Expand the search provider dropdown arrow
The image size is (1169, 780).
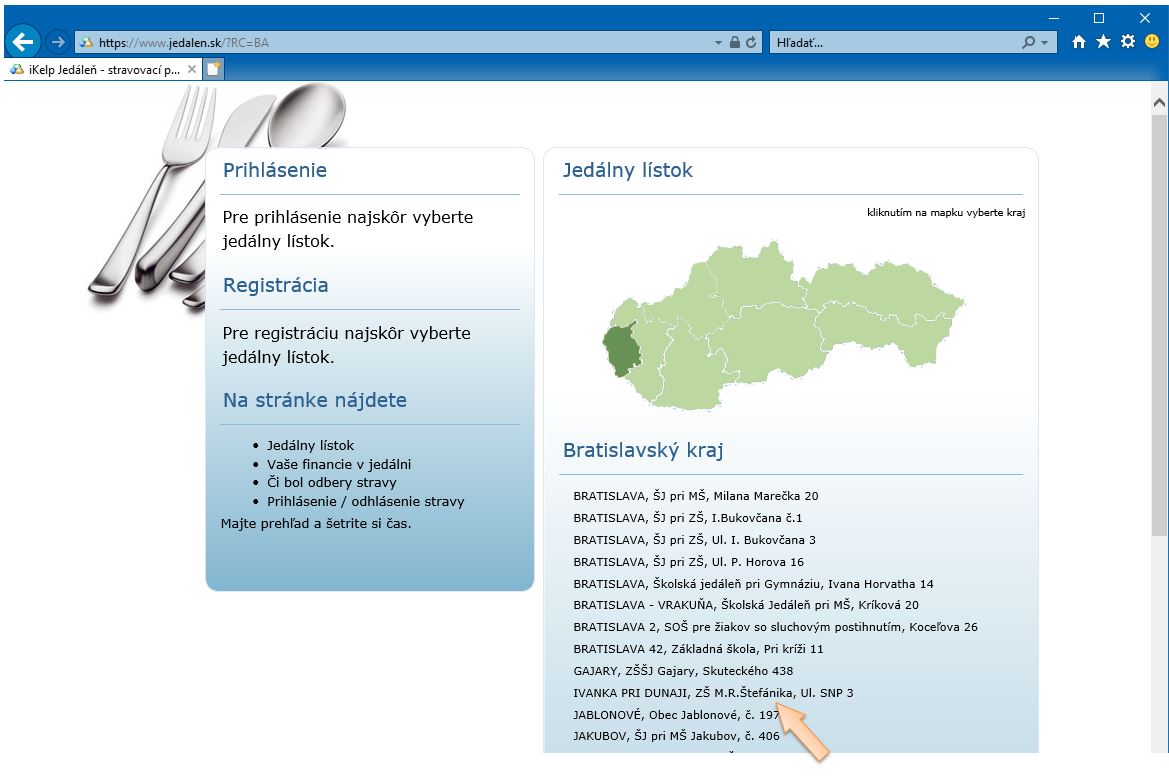1045,43
